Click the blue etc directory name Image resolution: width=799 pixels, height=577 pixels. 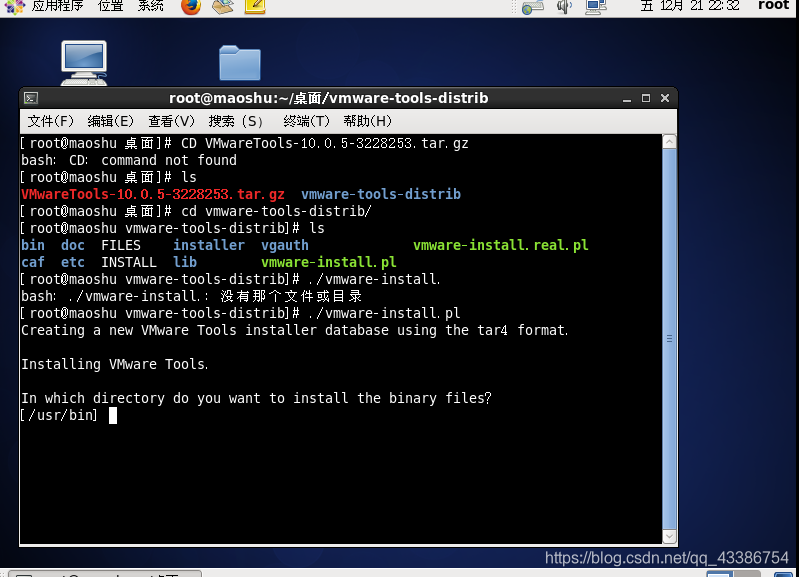[x=73, y=262]
